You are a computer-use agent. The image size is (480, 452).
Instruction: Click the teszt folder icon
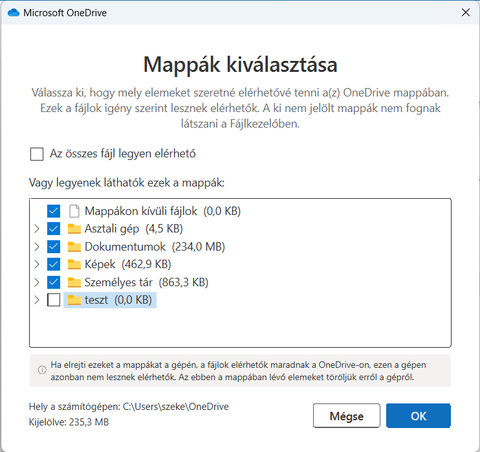[x=74, y=300]
